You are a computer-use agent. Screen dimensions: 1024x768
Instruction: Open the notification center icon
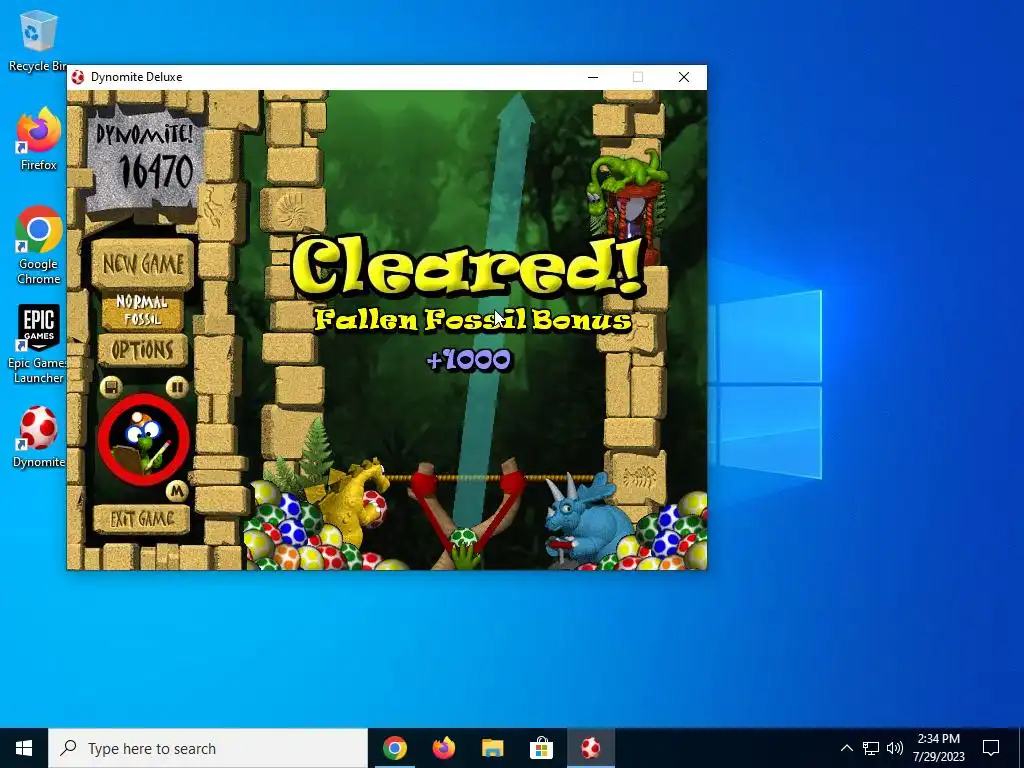pos(991,748)
